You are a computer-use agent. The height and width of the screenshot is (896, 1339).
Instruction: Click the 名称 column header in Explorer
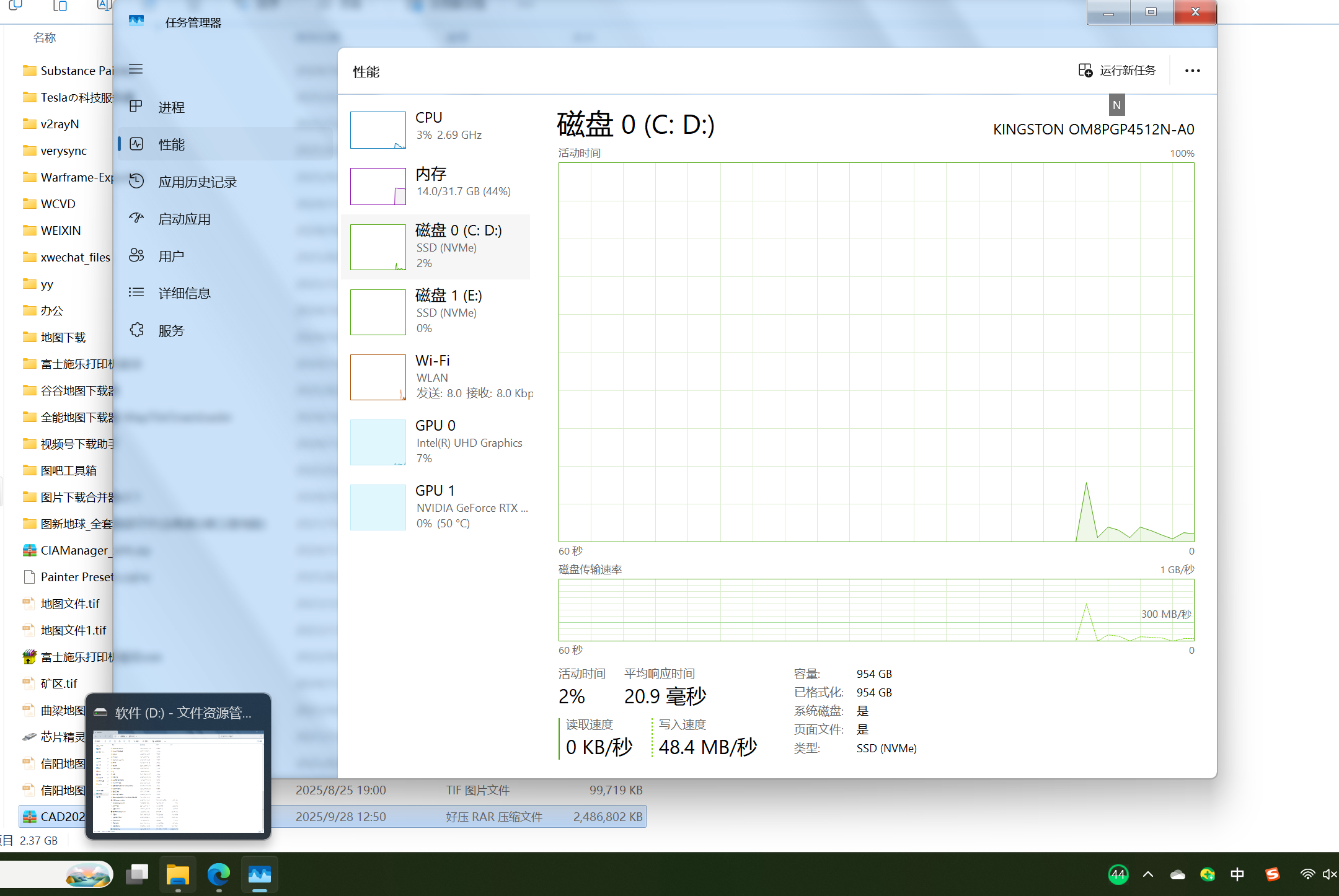click(45, 38)
